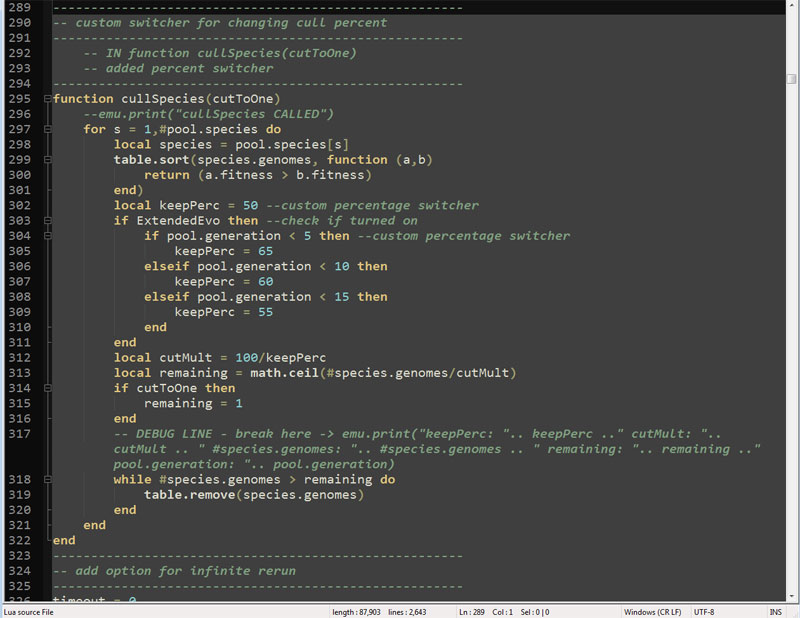Collapse the table.sort fold on line 299

[47, 160]
